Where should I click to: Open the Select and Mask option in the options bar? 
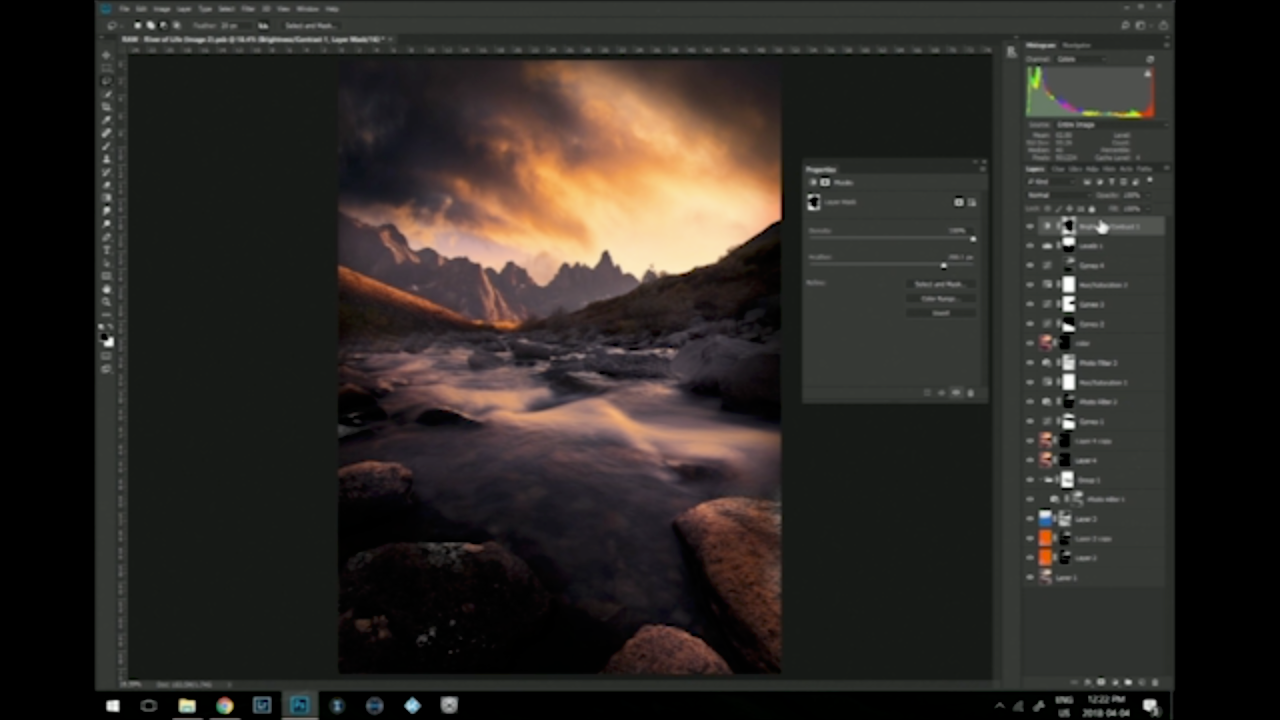pos(311,25)
